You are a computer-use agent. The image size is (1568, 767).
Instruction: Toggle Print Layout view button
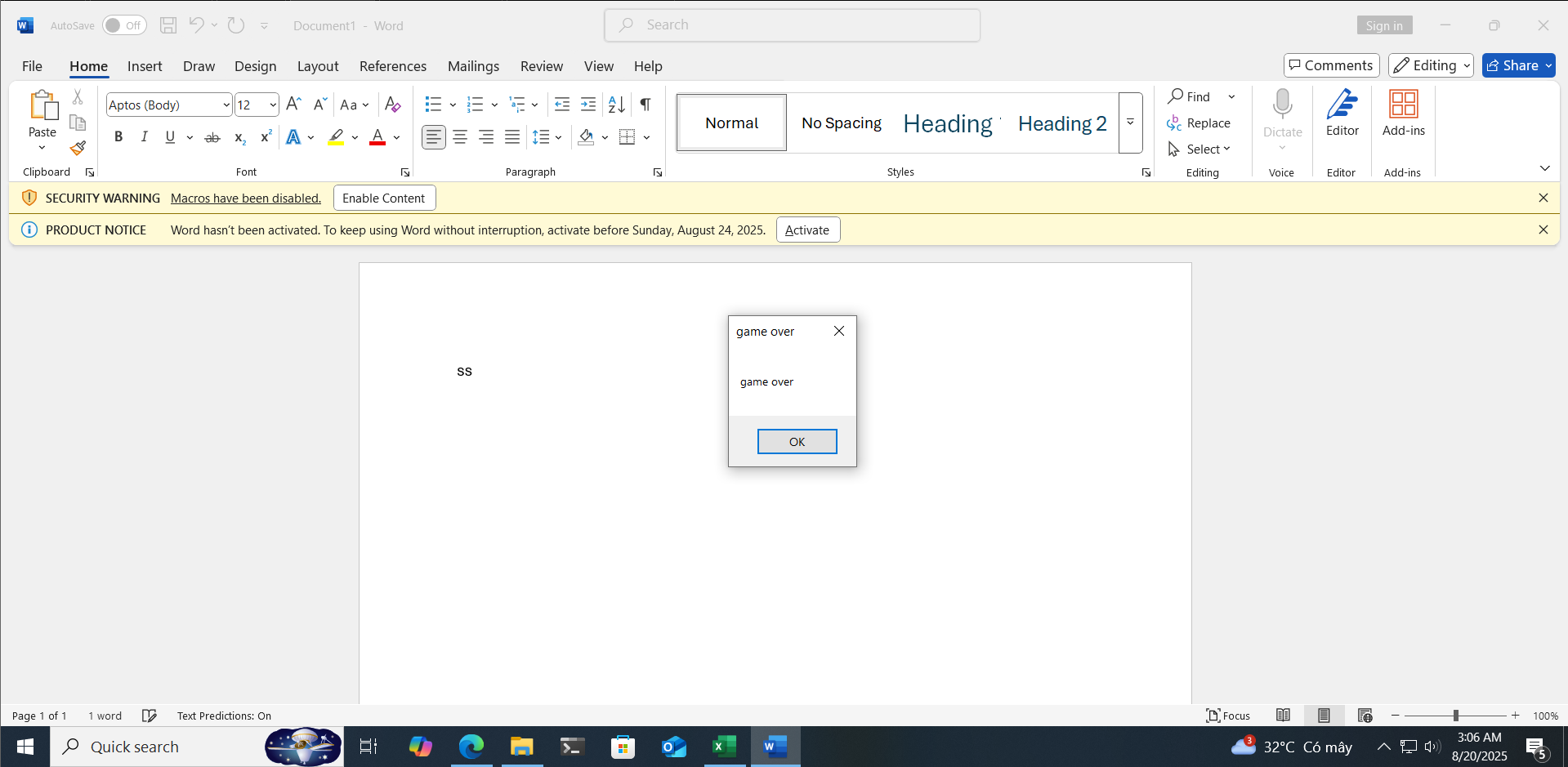[x=1324, y=716]
